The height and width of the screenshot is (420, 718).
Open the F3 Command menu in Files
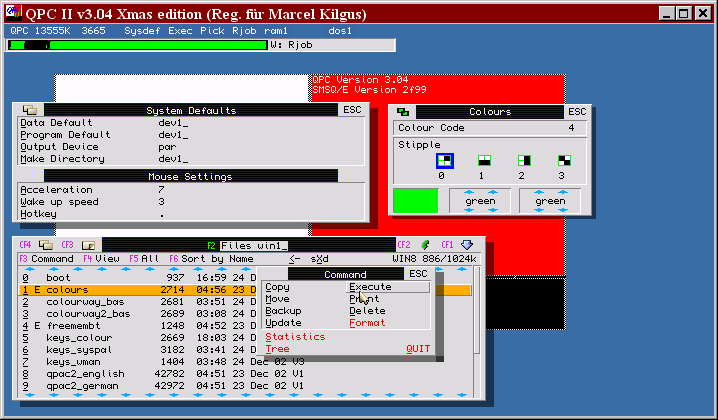click(x=45, y=259)
